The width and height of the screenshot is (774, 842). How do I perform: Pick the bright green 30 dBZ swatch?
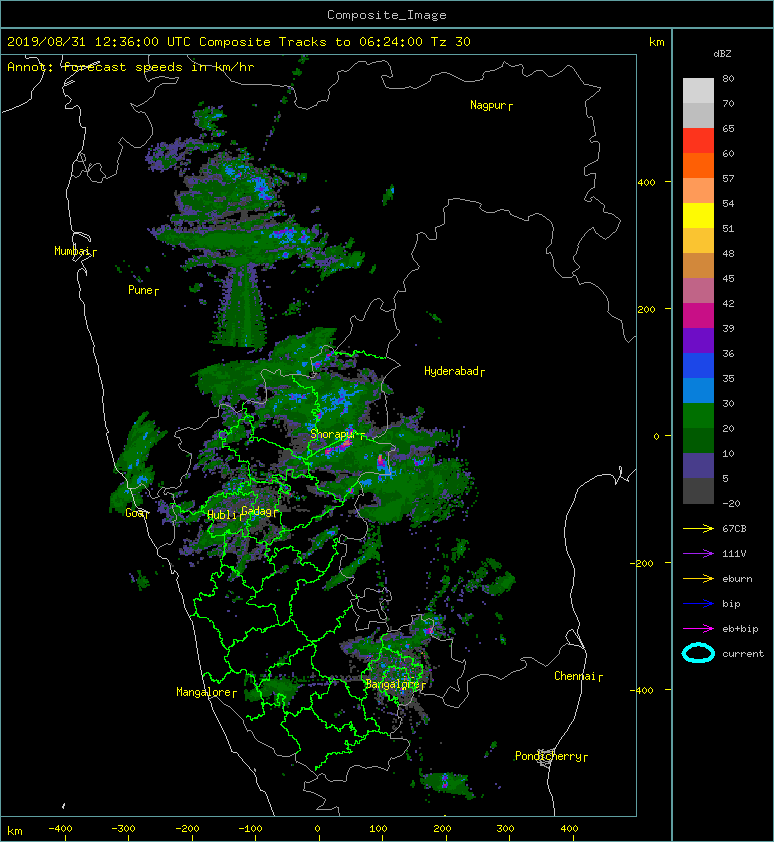click(x=698, y=416)
